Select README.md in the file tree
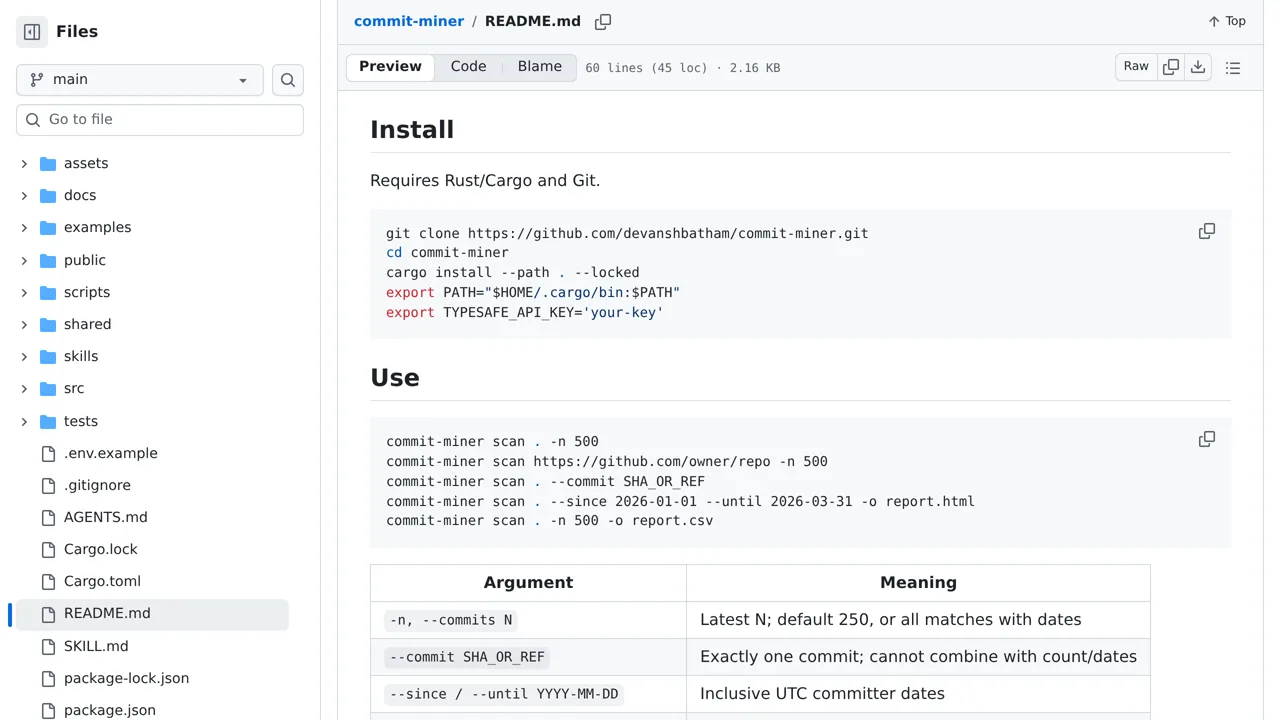This screenshot has height=720, width=1280. pos(152,613)
